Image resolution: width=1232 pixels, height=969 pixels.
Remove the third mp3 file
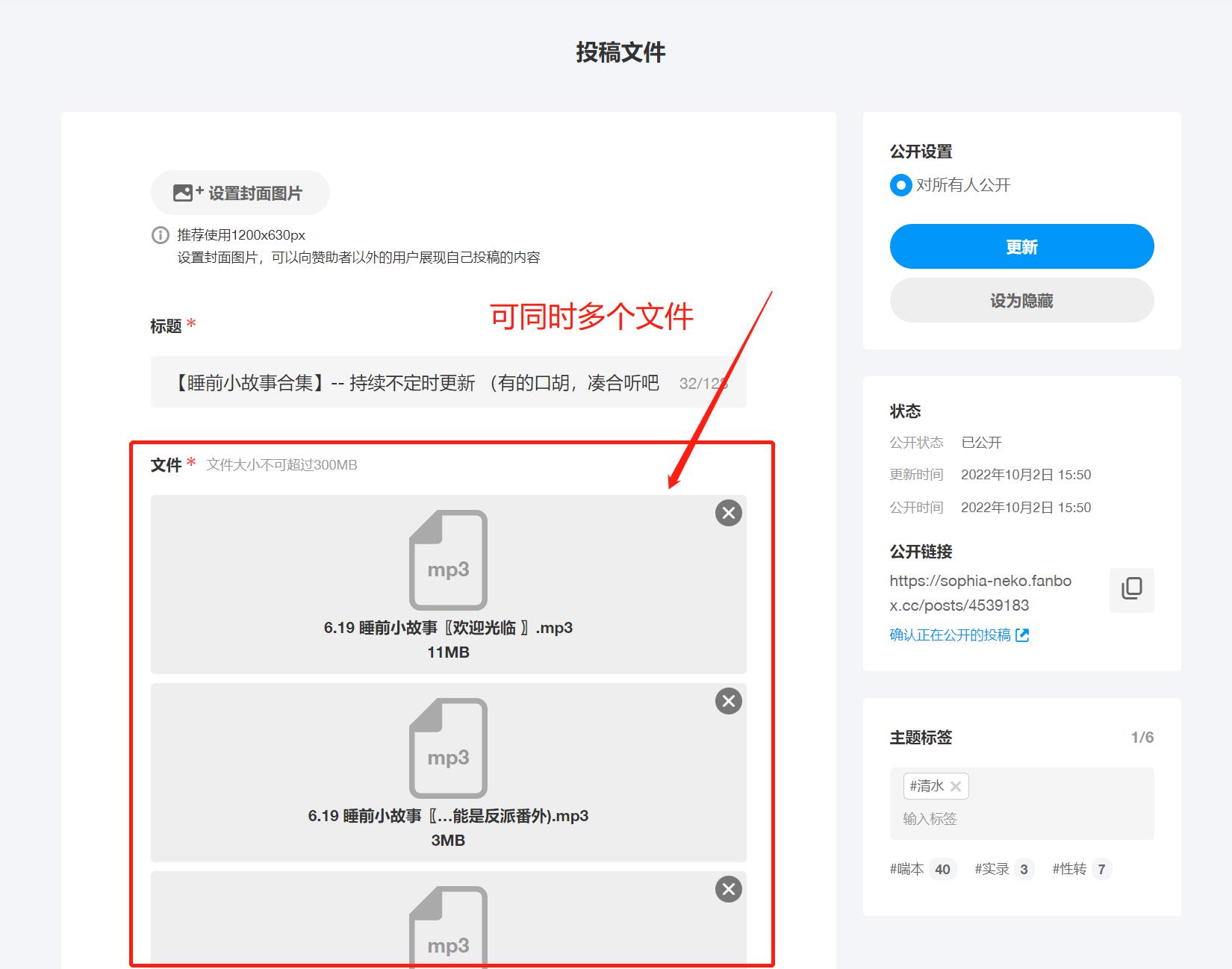728,889
